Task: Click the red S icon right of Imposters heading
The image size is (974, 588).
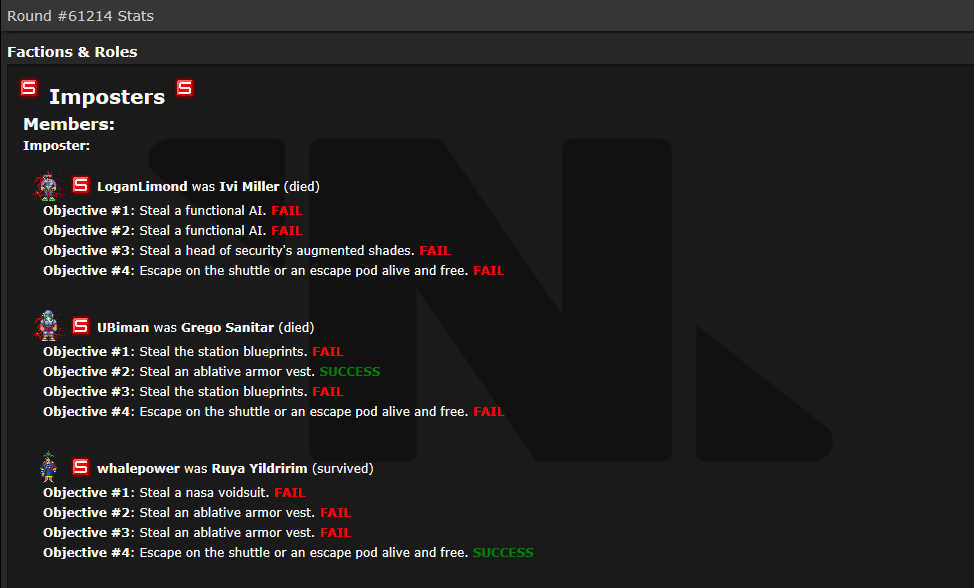Action: pos(185,88)
